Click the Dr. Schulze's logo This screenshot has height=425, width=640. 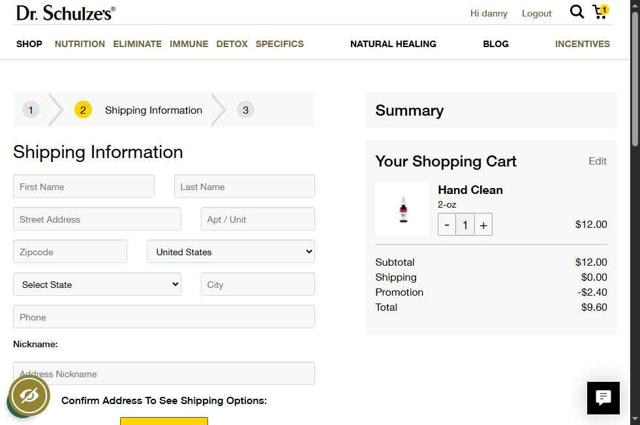click(66, 13)
